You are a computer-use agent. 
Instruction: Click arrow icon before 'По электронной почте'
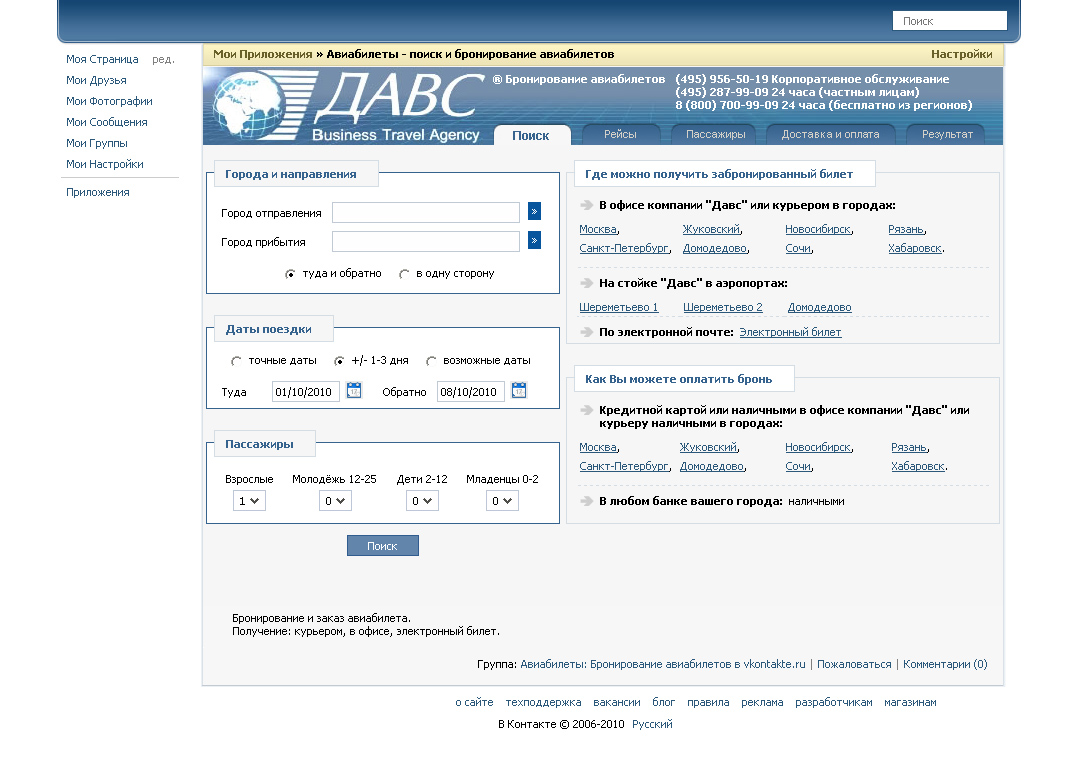[585, 331]
